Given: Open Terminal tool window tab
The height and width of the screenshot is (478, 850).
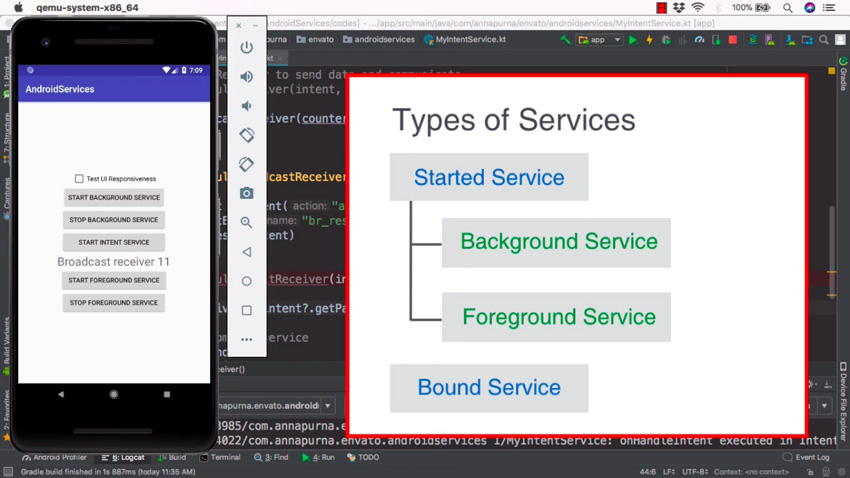Looking at the screenshot, I should (220, 457).
